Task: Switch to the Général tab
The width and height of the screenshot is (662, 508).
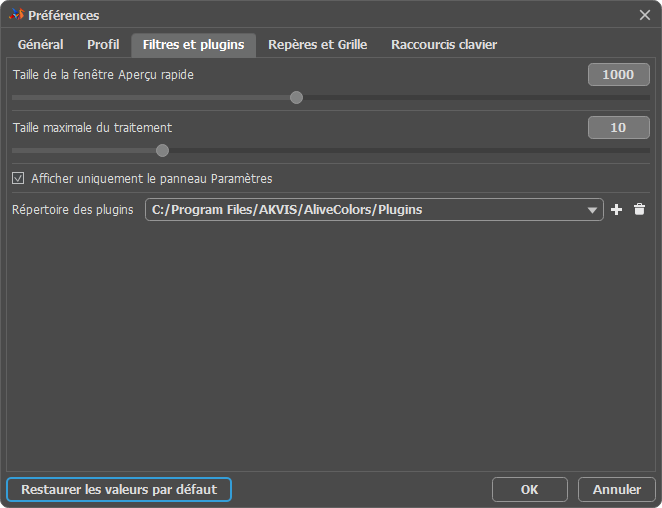Action: (41, 45)
